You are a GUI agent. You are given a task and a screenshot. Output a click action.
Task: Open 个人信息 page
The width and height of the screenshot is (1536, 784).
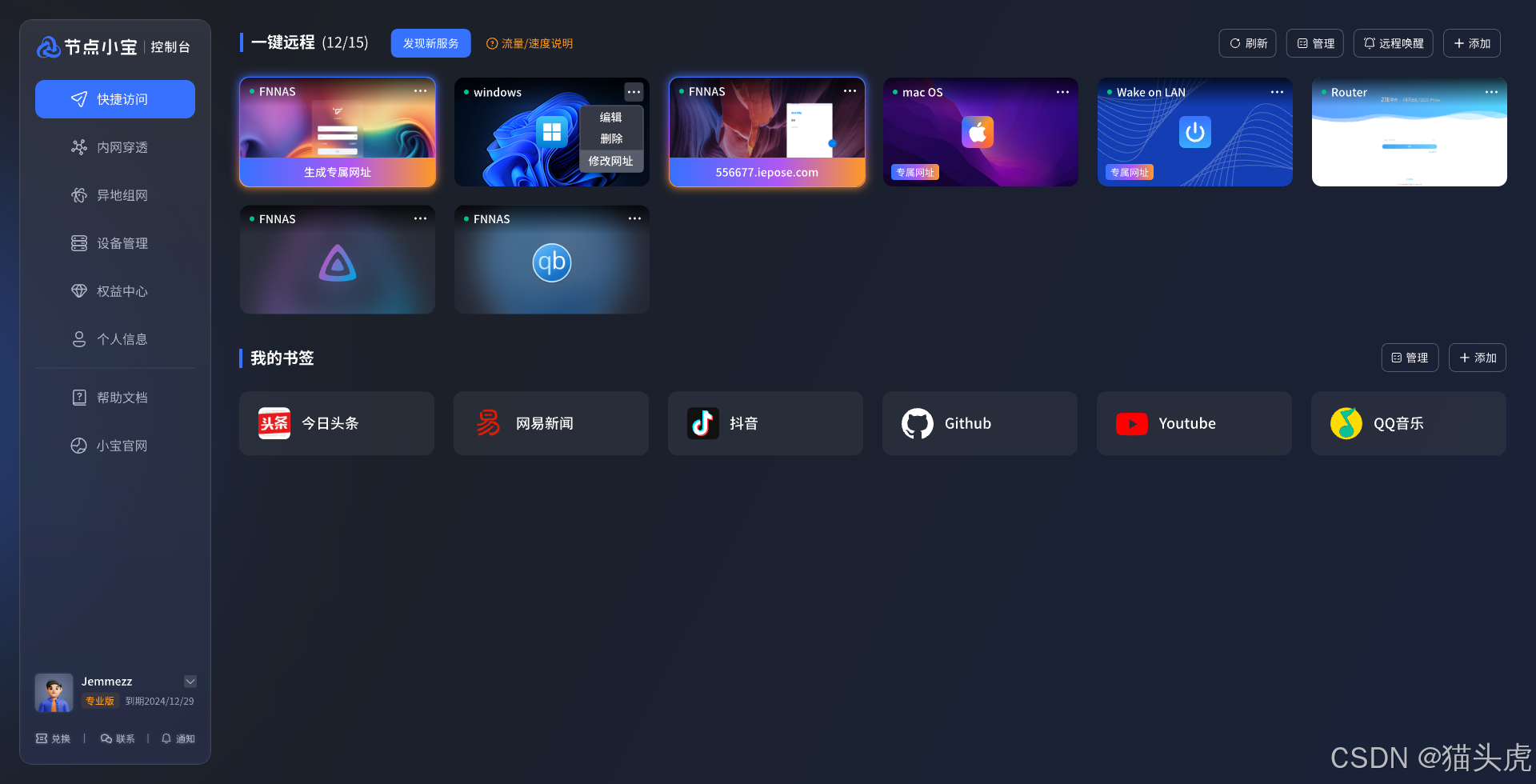pos(115,339)
